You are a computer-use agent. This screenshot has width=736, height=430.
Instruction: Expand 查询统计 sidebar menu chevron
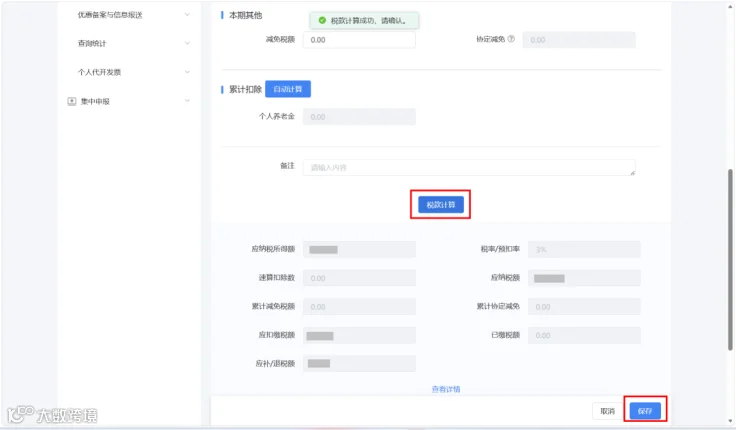(x=187, y=43)
